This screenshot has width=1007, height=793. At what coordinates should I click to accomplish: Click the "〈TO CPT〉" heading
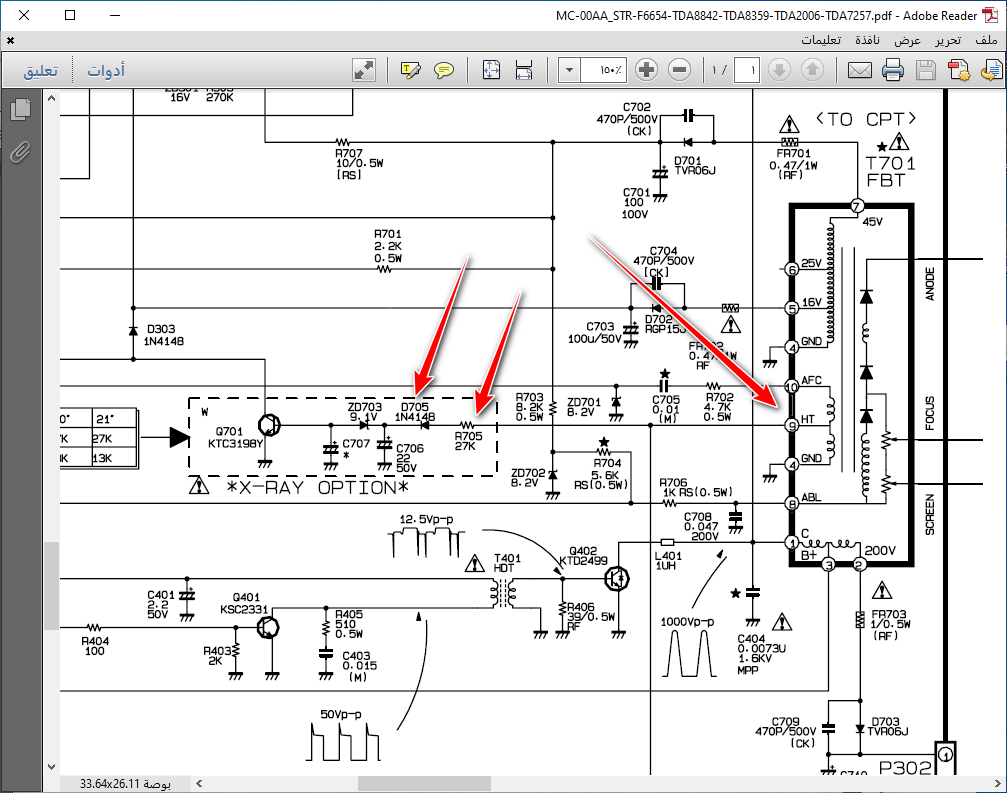click(x=866, y=119)
